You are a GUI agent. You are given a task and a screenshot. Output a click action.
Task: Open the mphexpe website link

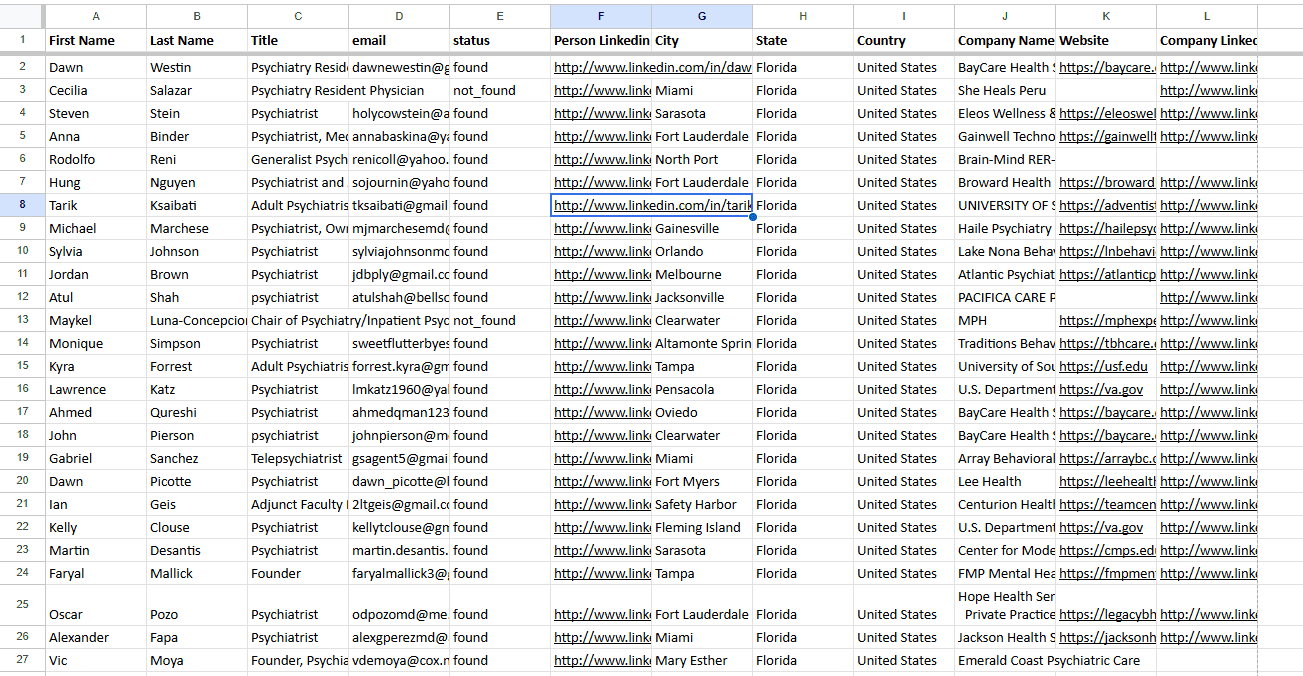point(1107,321)
